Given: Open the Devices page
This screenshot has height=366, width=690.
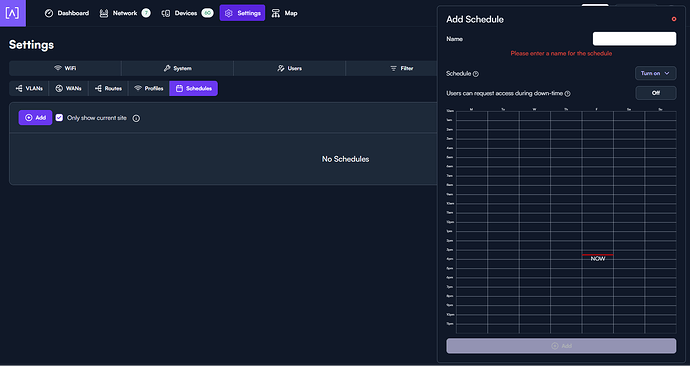Looking at the screenshot, I should click(x=187, y=13).
